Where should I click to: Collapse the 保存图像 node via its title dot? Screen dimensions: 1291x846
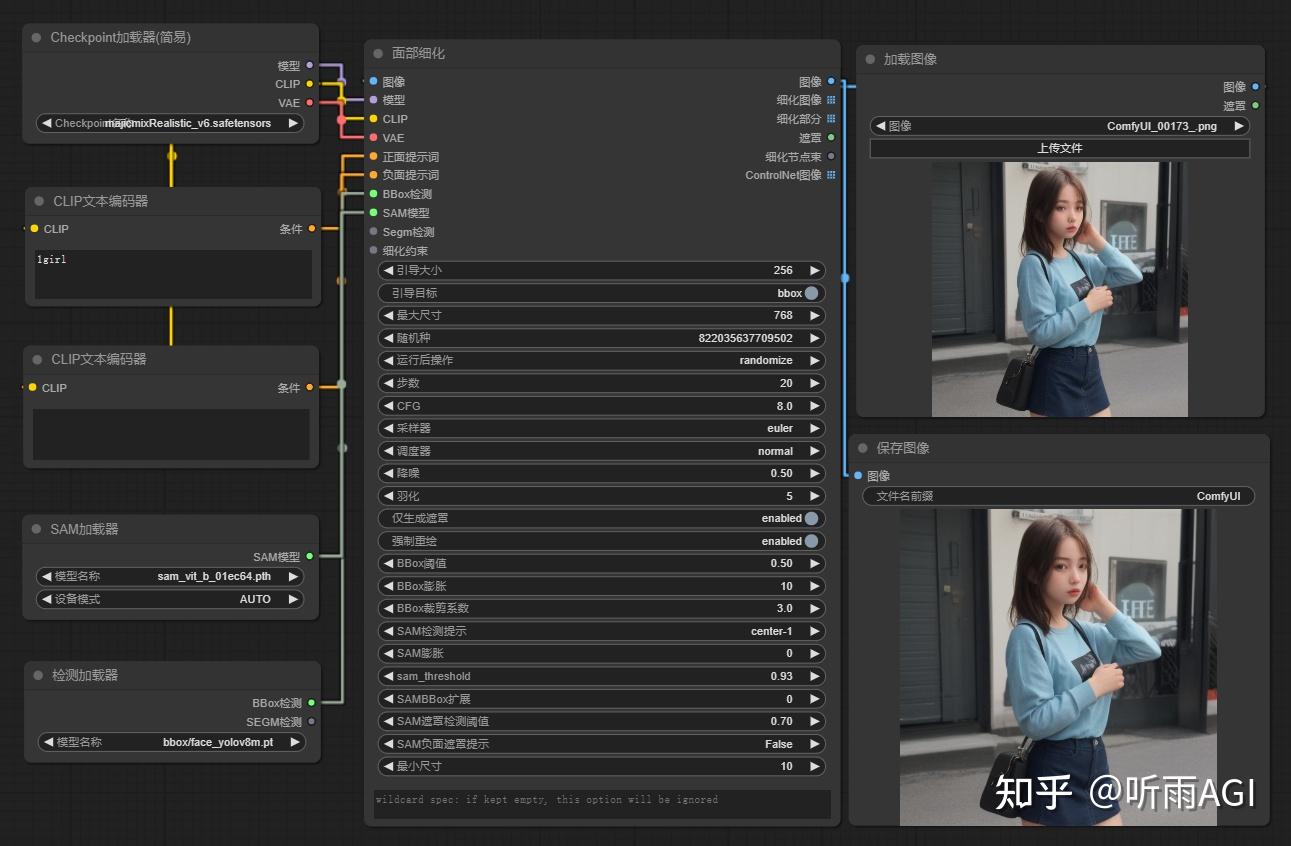click(862, 448)
